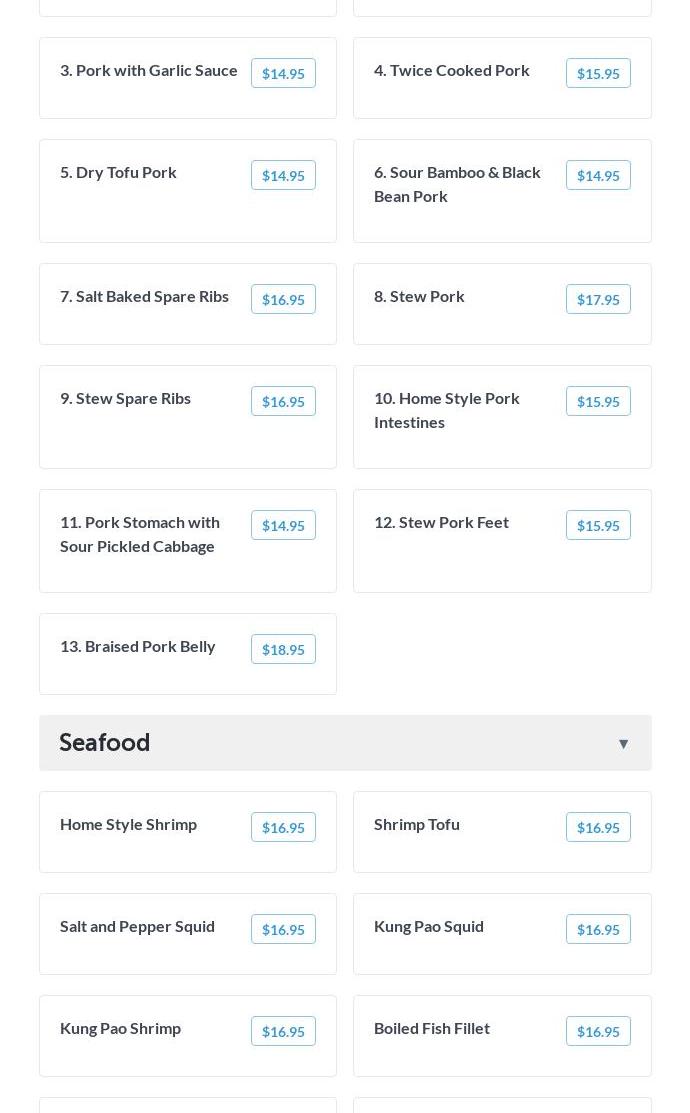The width and height of the screenshot is (690, 1113).
Task: Click the Stew Pork $17.95 price
Action: 598,299
